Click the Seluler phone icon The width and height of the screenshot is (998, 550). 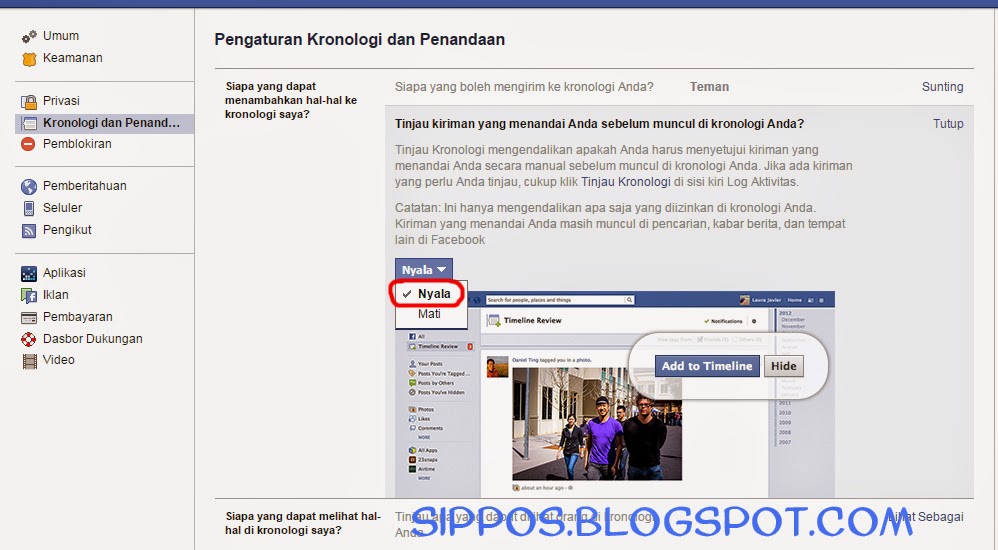(x=29, y=208)
